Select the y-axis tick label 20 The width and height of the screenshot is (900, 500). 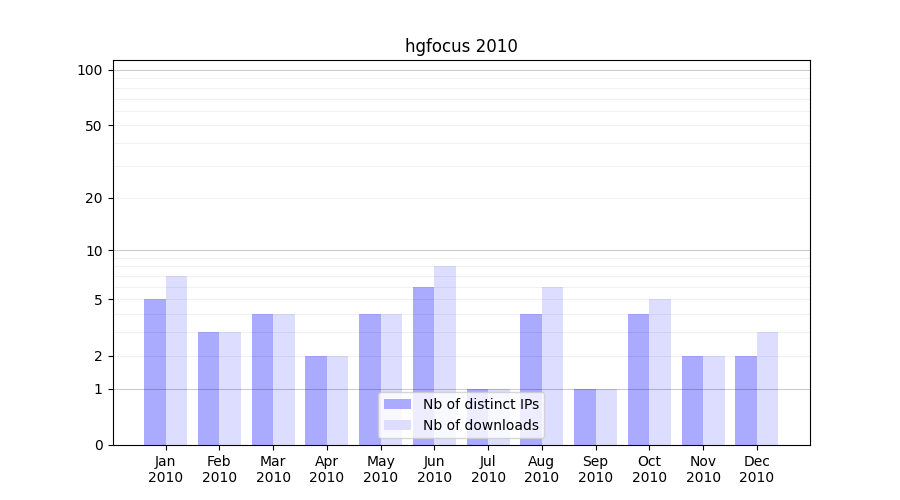(93, 198)
